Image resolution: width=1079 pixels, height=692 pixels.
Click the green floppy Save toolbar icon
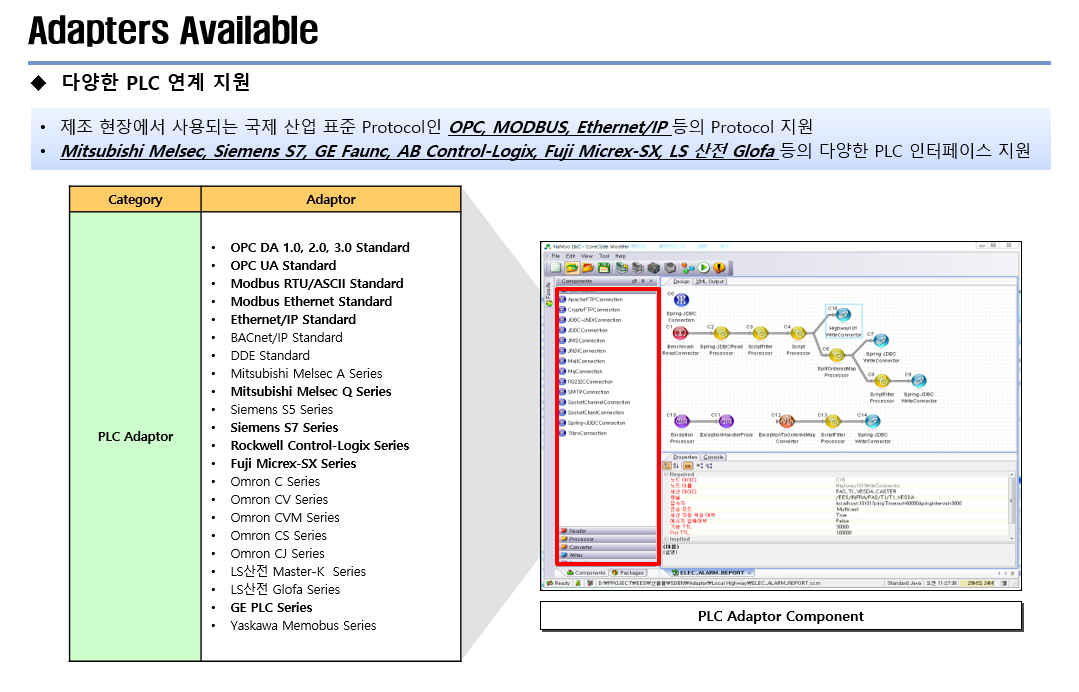point(604,268)
